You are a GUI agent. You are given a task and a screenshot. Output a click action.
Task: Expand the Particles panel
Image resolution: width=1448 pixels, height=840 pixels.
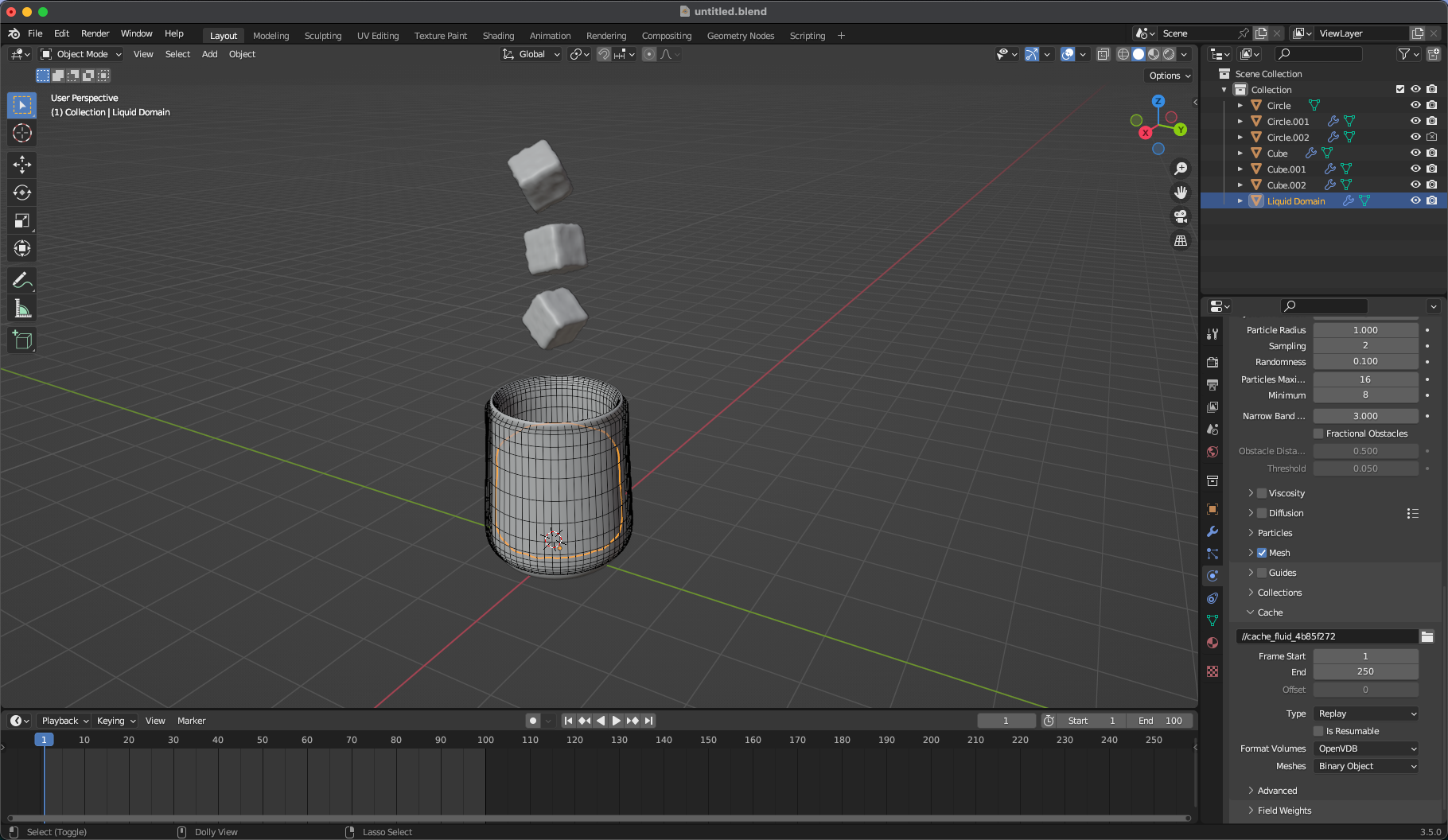[1275, 533]
